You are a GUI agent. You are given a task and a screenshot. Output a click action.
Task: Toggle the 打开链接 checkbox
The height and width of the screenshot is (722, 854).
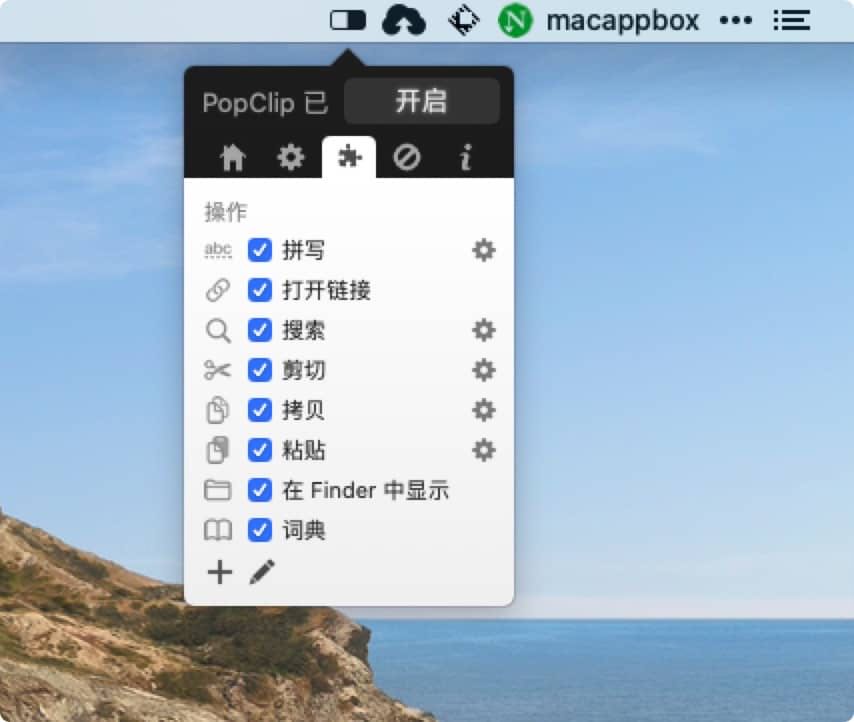click(260, 290)
